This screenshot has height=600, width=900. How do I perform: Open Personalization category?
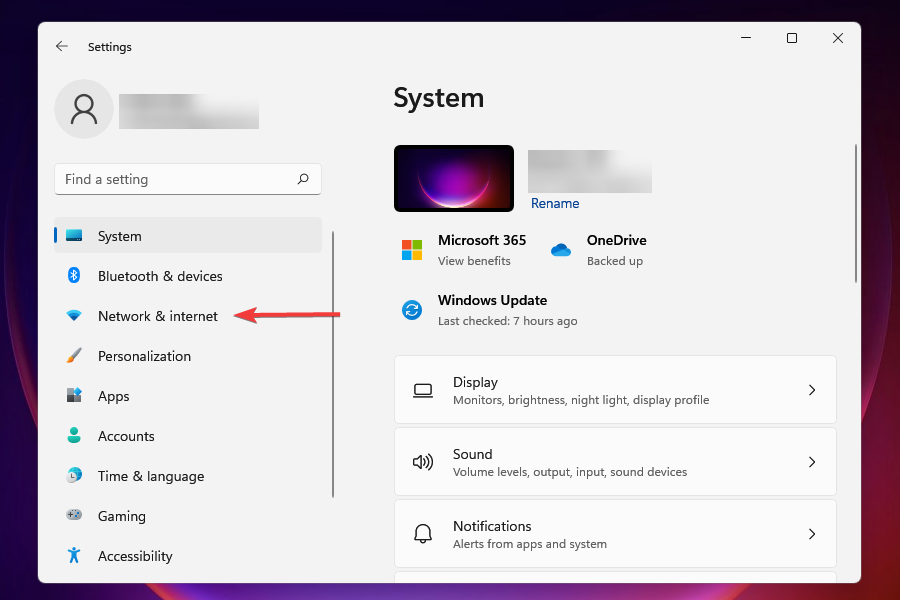click(x=144, y=356)
